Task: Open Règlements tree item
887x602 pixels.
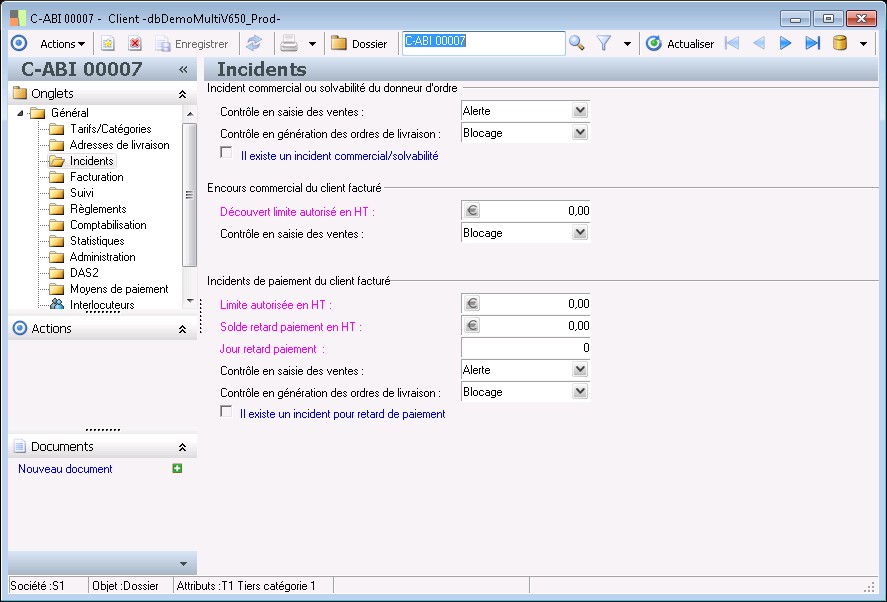Action: [98, 209]
